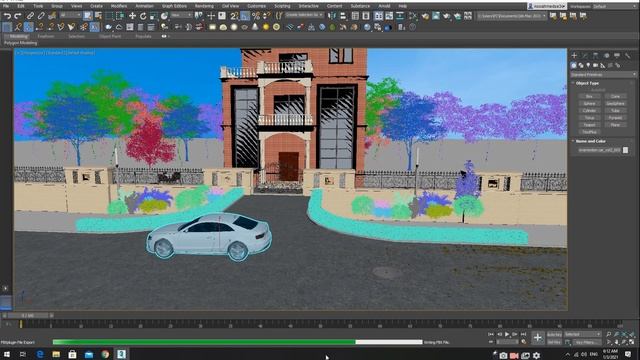Click the Cylinder primitive button
The image size is (640, 360).
pyautogui.click(x=589, y=111)
